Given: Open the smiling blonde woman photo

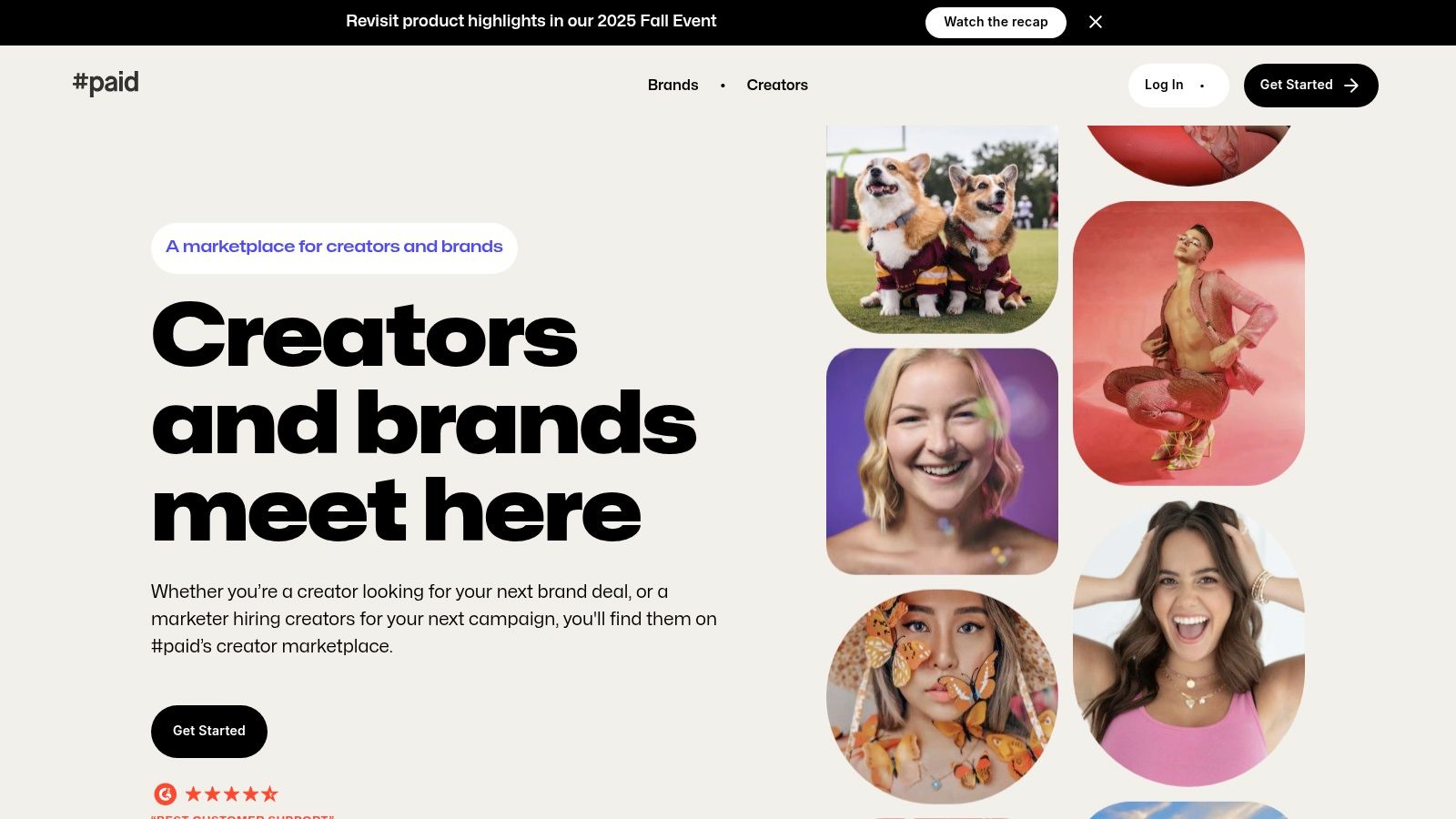Looking at the screenshot, I should (942, 461).
